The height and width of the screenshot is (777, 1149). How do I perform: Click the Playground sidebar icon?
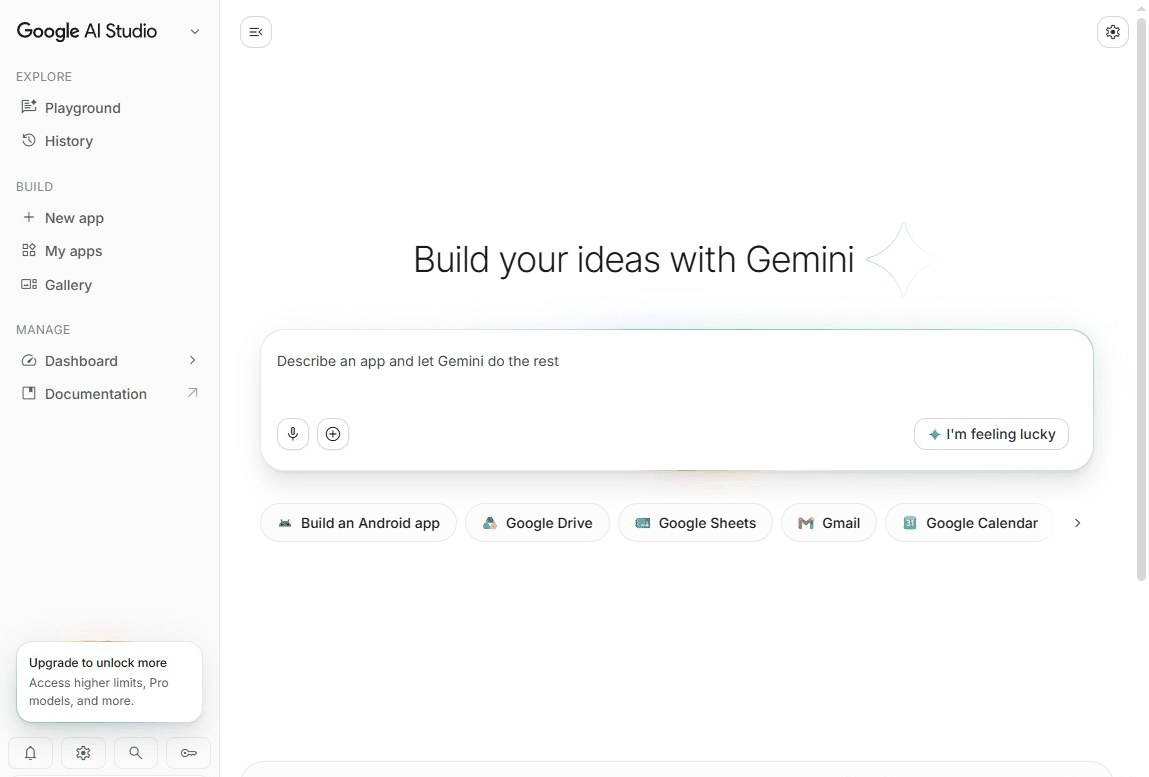tap(29, 107)
